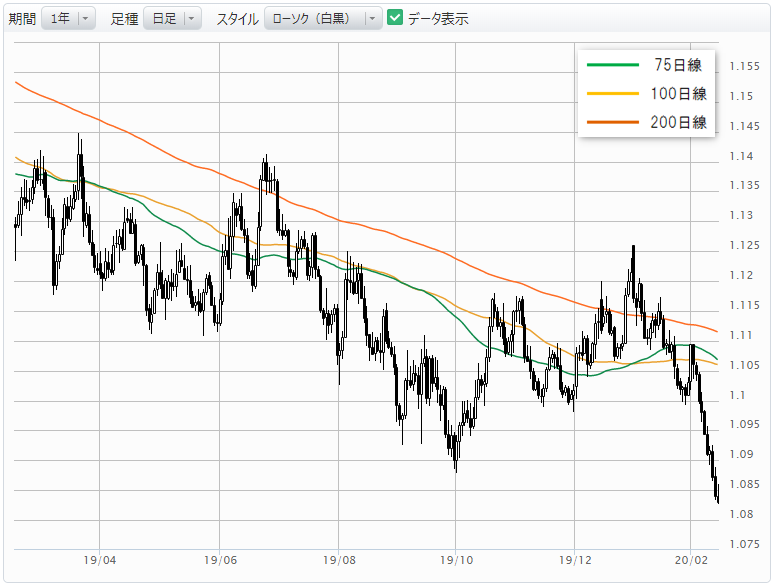Viewport: 775px width, 586px height.
Task: Toggle the データ表示 checkbox
Action: point(395,18)
